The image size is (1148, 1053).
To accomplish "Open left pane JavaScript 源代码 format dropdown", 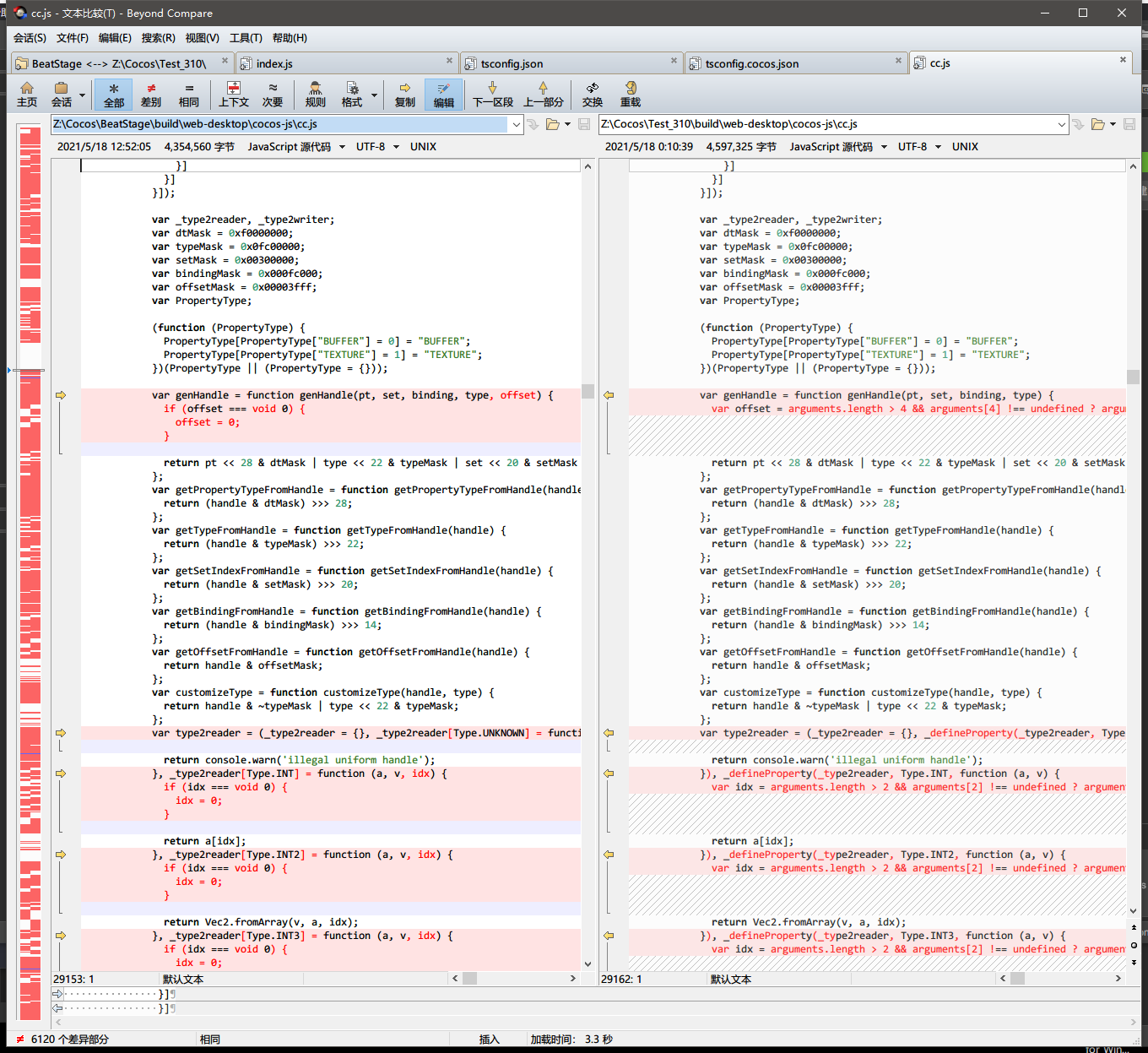I will pyautogui.click(x=296, y=147).
